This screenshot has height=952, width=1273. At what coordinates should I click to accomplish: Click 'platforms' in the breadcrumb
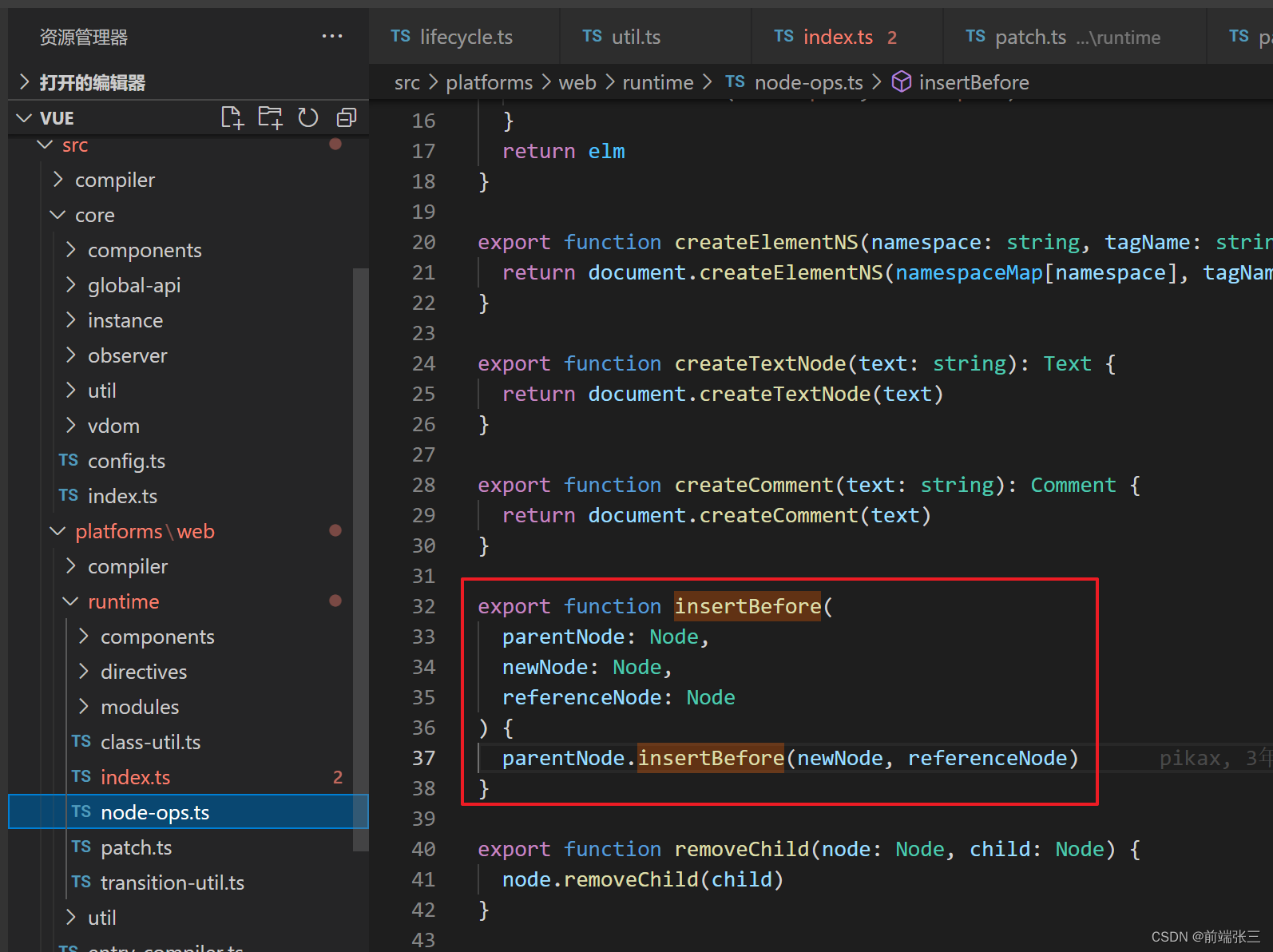(x=489, y=82)
